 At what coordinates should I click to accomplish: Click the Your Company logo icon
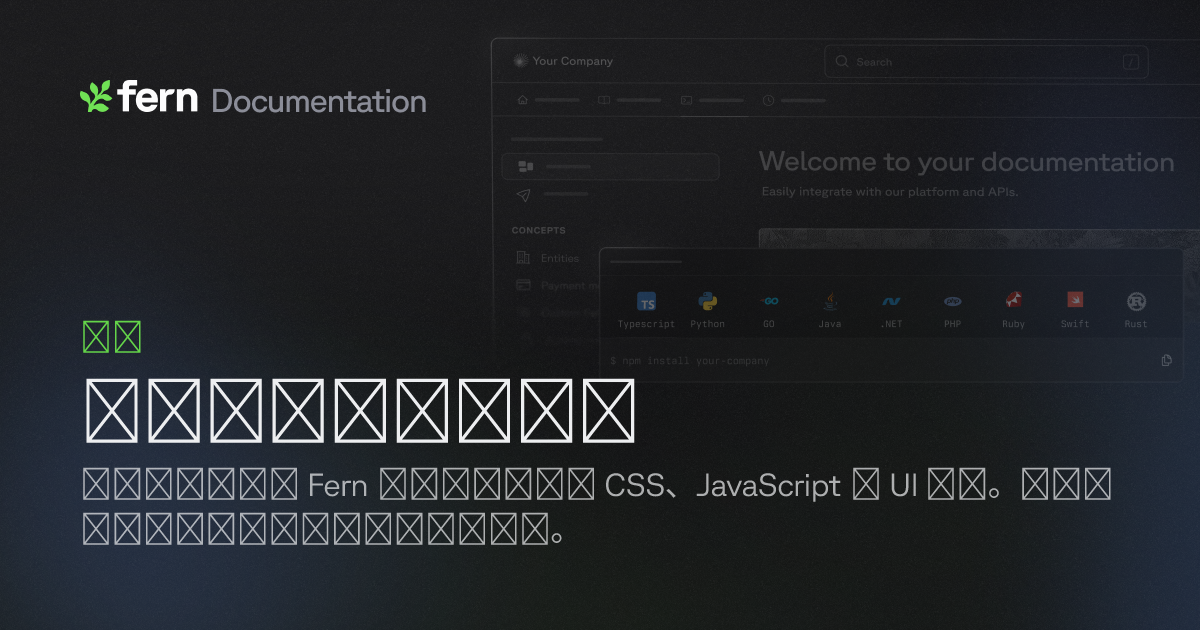click(519, 61)
